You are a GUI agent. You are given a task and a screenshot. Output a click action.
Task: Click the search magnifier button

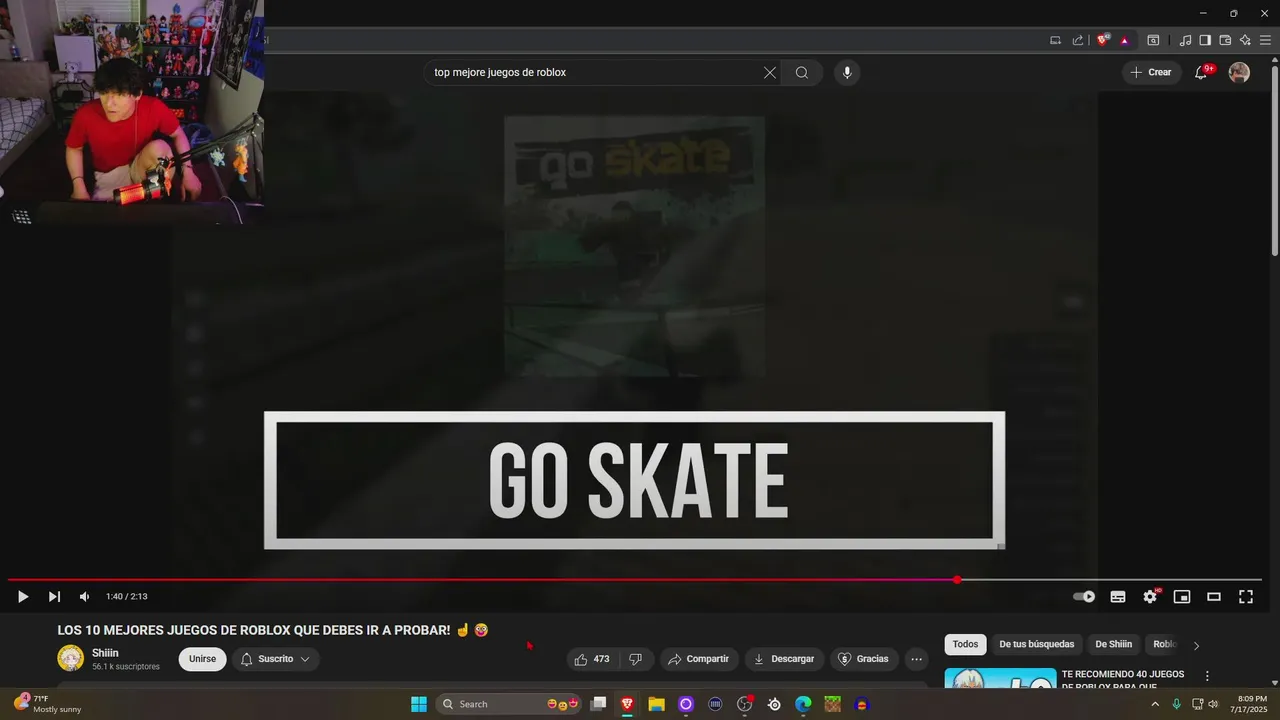click(x=802, y=73)
